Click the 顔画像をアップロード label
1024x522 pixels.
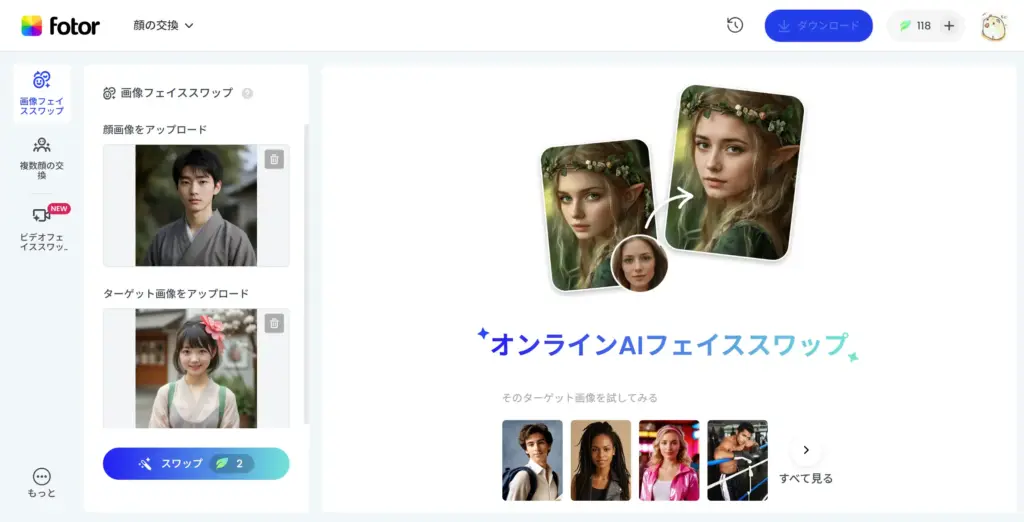[x=155, y=129]
